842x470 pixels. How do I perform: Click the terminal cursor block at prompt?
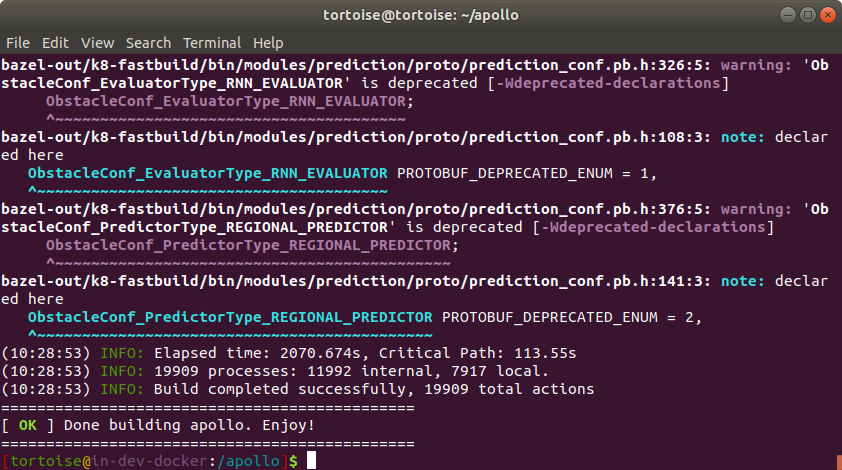point(311,461)
